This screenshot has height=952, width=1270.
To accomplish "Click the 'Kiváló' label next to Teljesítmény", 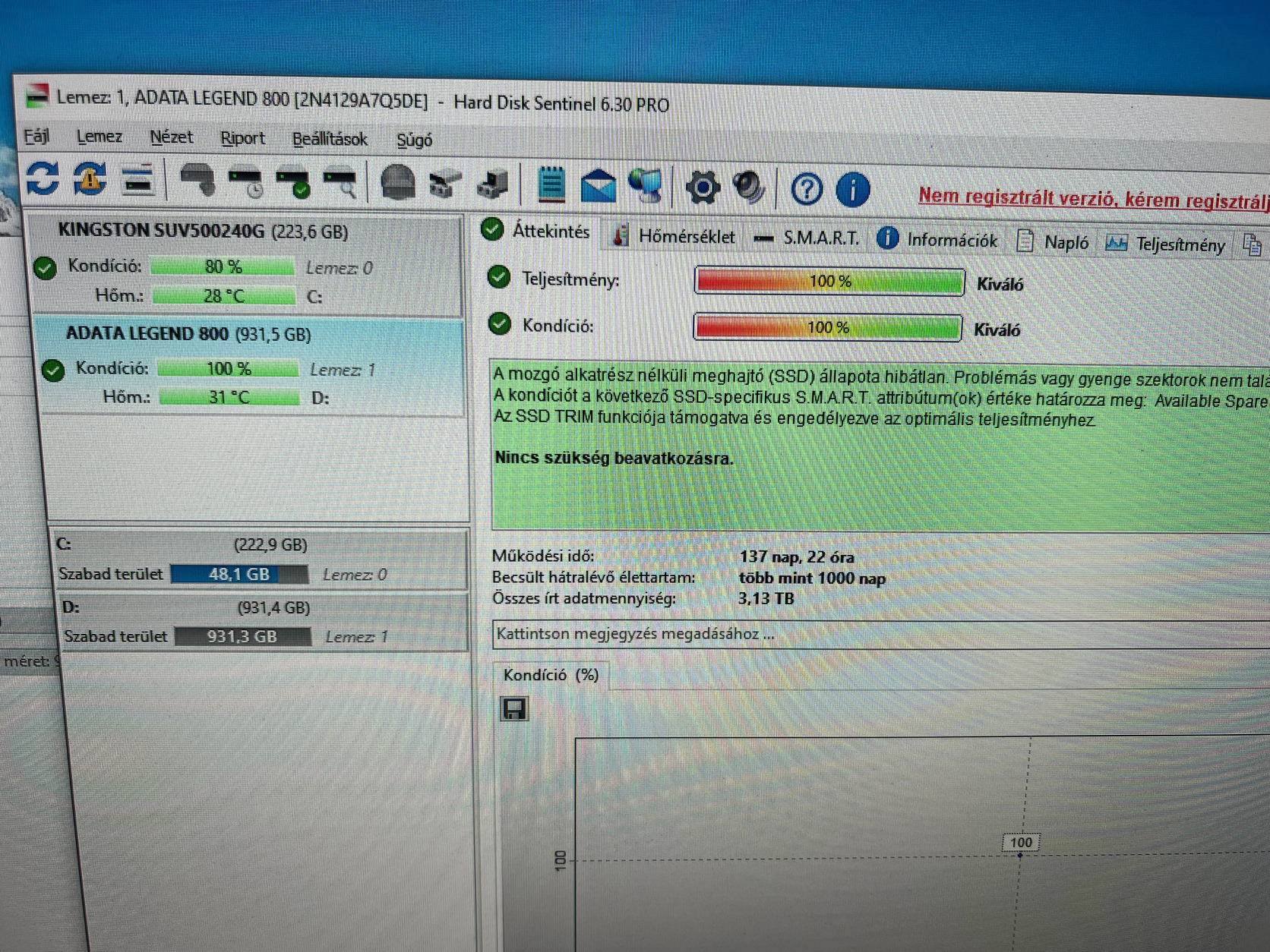I will (x=1000, y=284).
